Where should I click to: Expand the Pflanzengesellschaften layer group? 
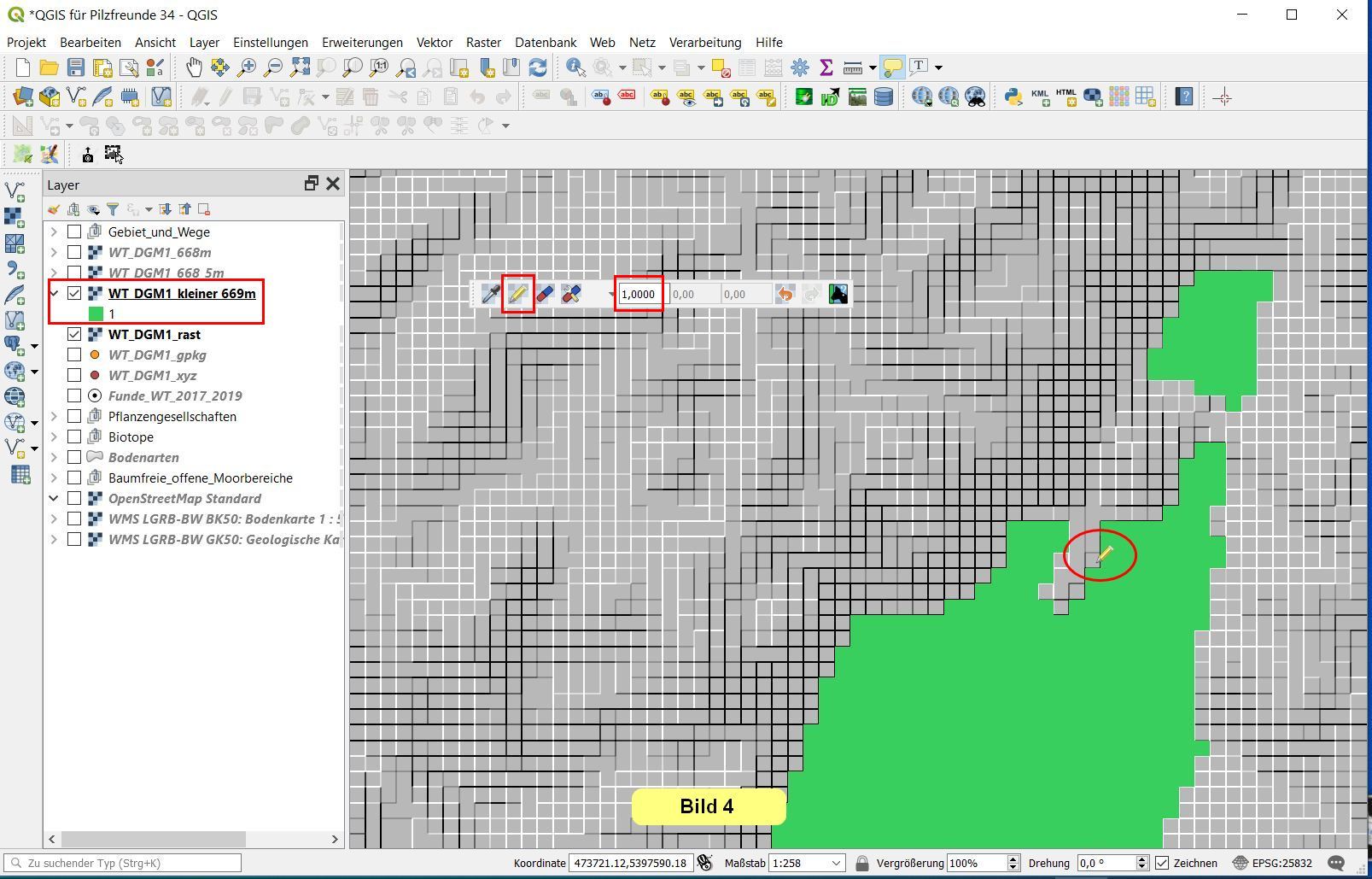tap(54, 416)
